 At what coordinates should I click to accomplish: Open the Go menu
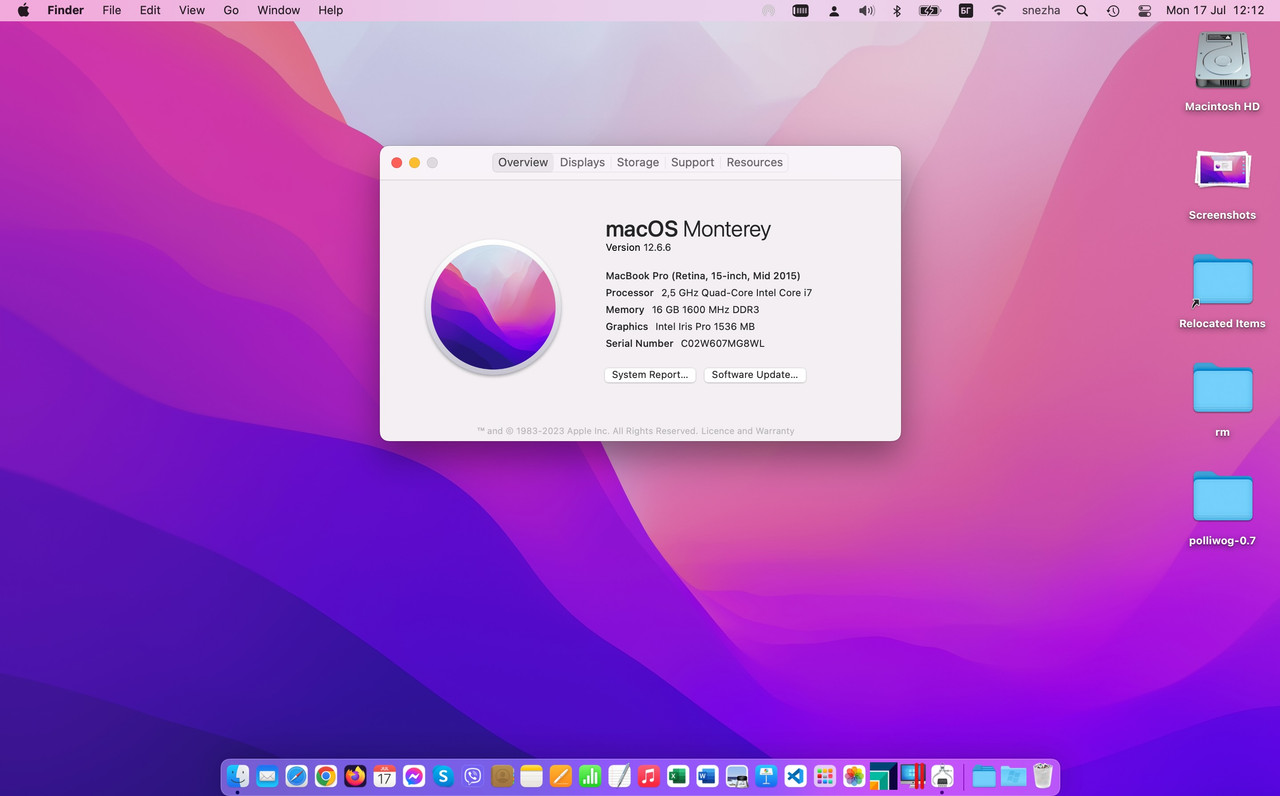coord(231,10)
